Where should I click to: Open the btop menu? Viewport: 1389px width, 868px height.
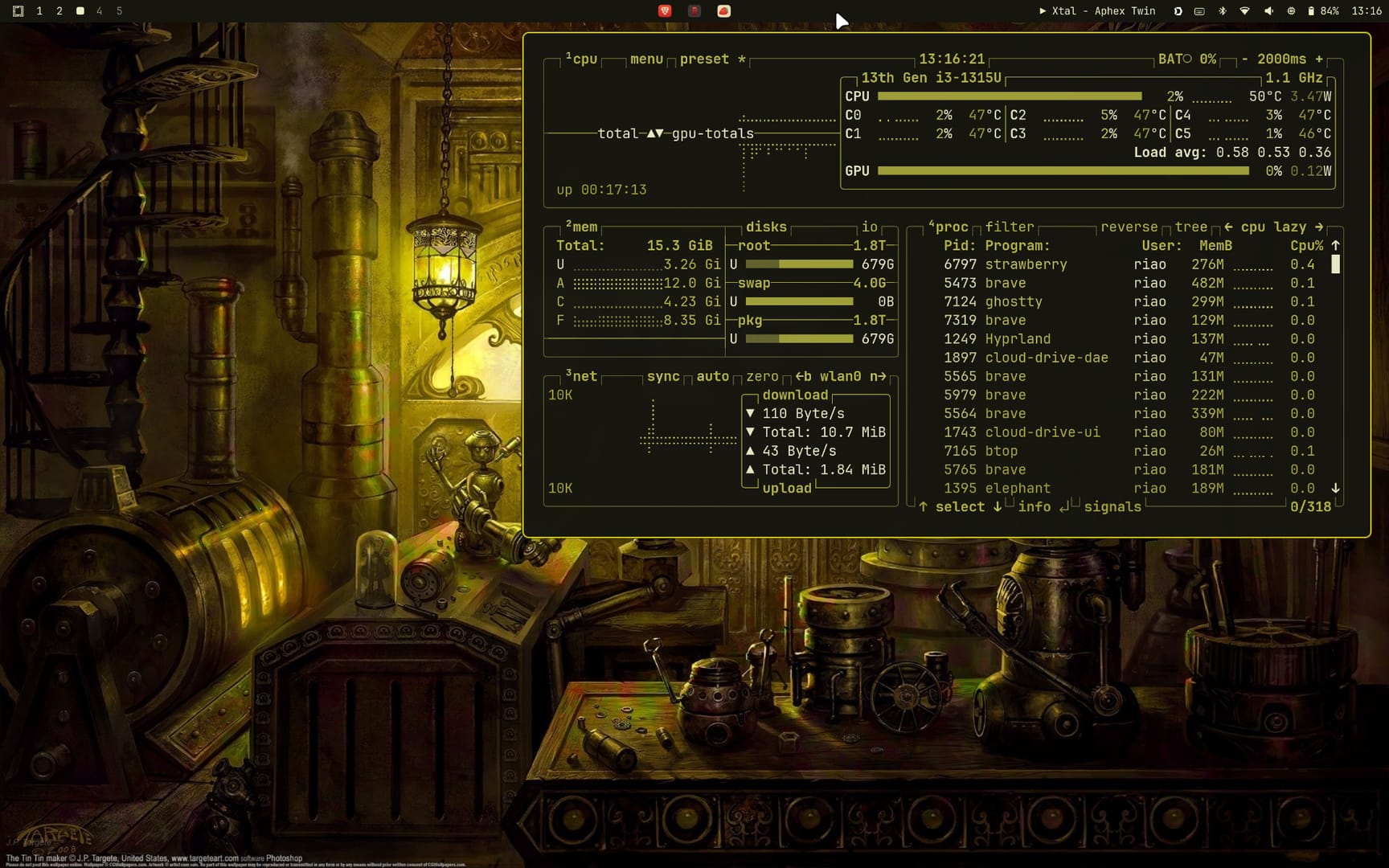click(x=645, y=59)
